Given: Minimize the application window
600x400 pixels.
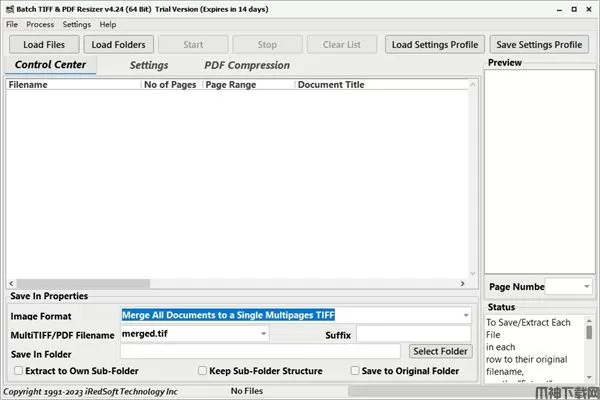Looking at the screenshot, I should coord(559,10).
